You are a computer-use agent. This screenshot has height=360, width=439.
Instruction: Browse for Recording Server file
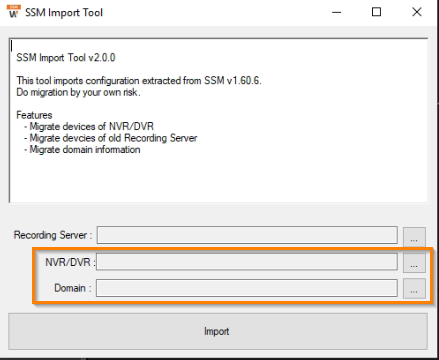414,236
